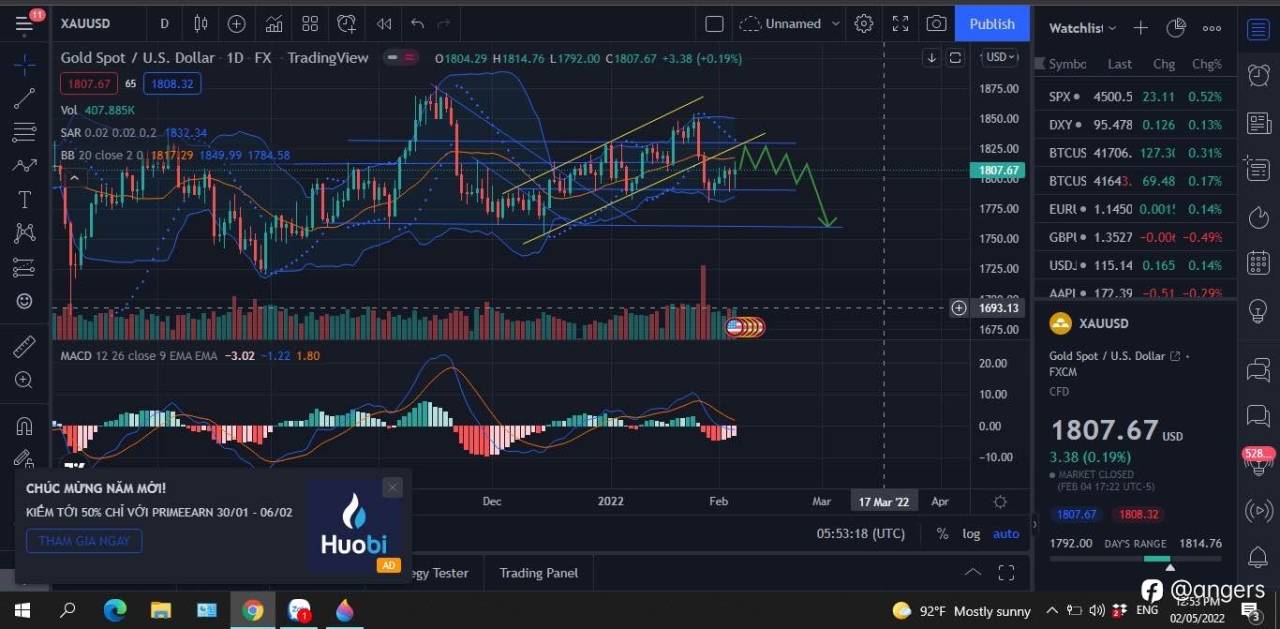Activate the zoom in tool

click(24, 380)
